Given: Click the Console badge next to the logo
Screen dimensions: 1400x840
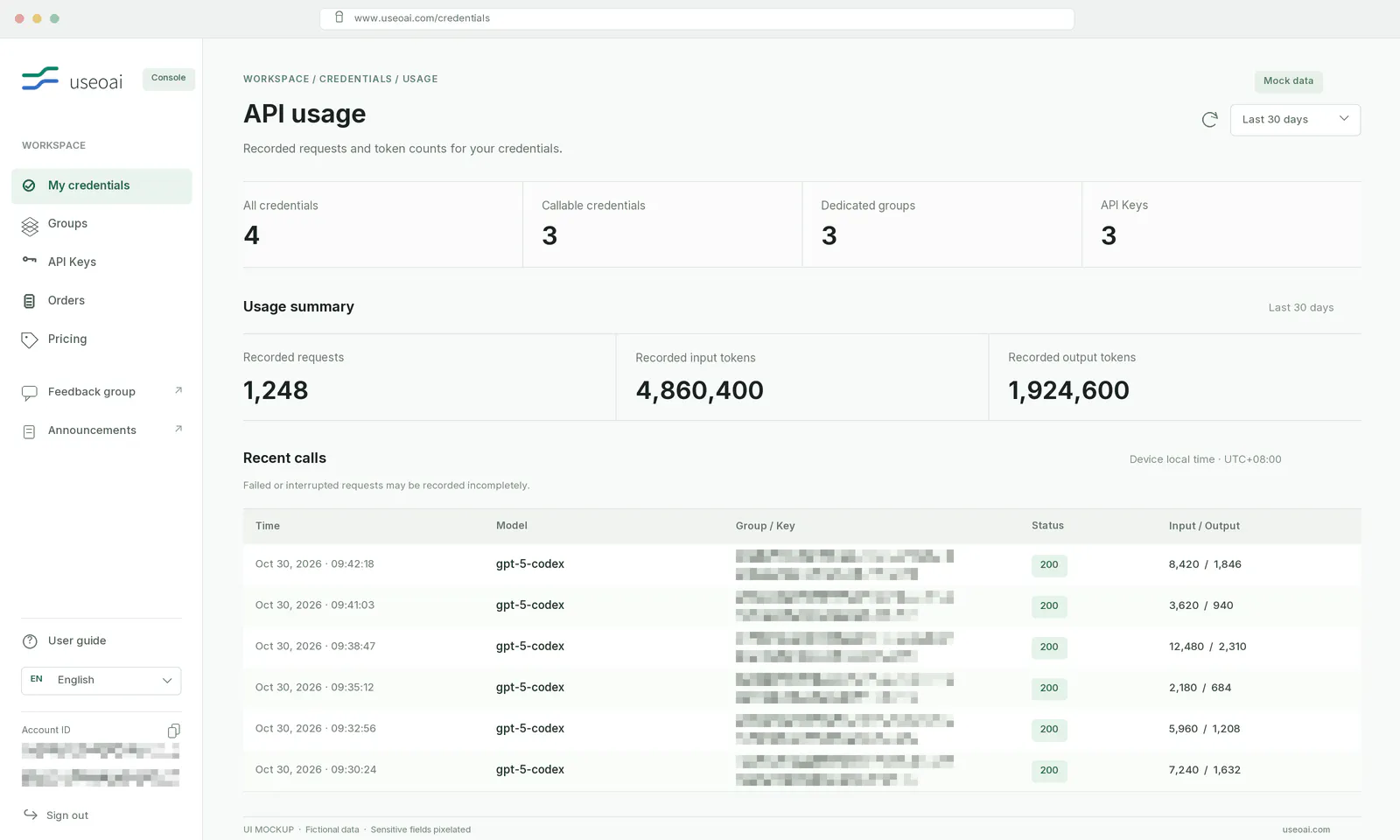Looking at the screenshot, I should [x=168, y=78].
